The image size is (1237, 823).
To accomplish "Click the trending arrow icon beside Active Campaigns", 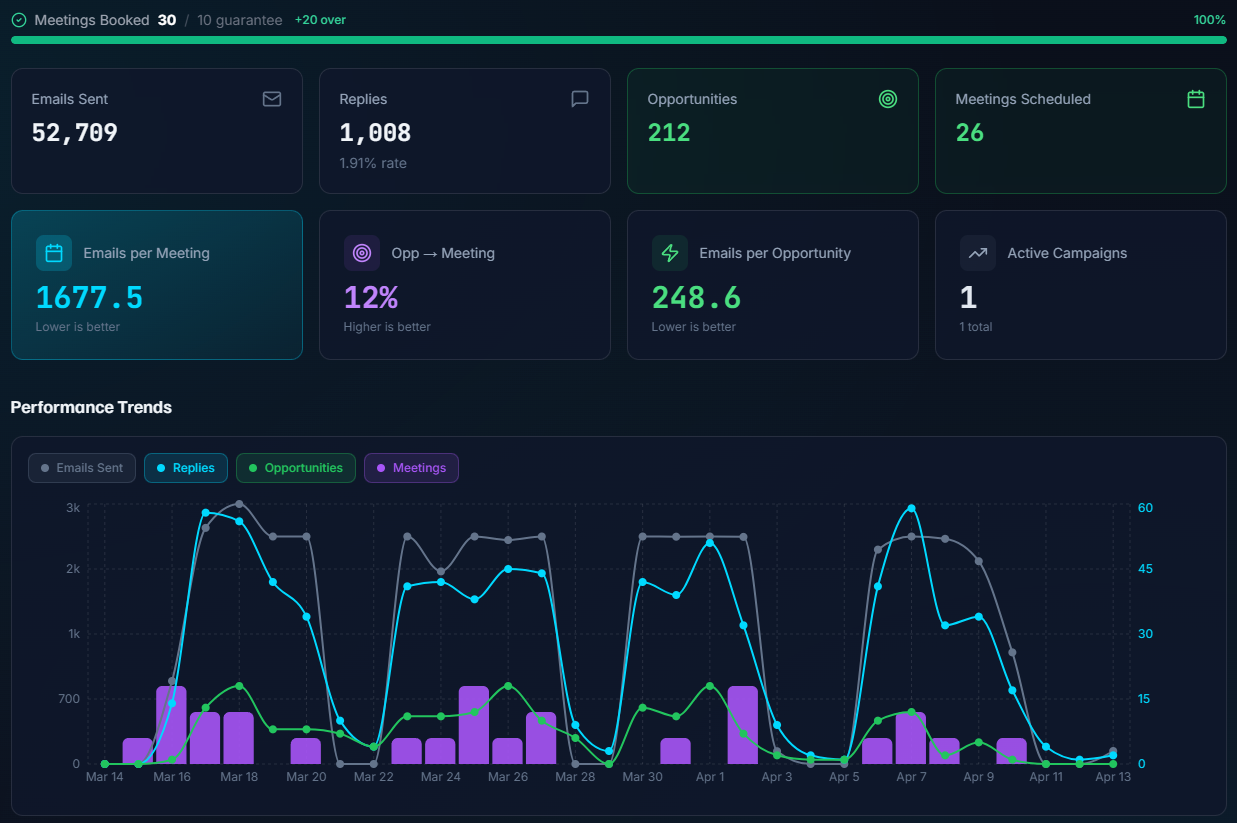I will click(978, 253).
